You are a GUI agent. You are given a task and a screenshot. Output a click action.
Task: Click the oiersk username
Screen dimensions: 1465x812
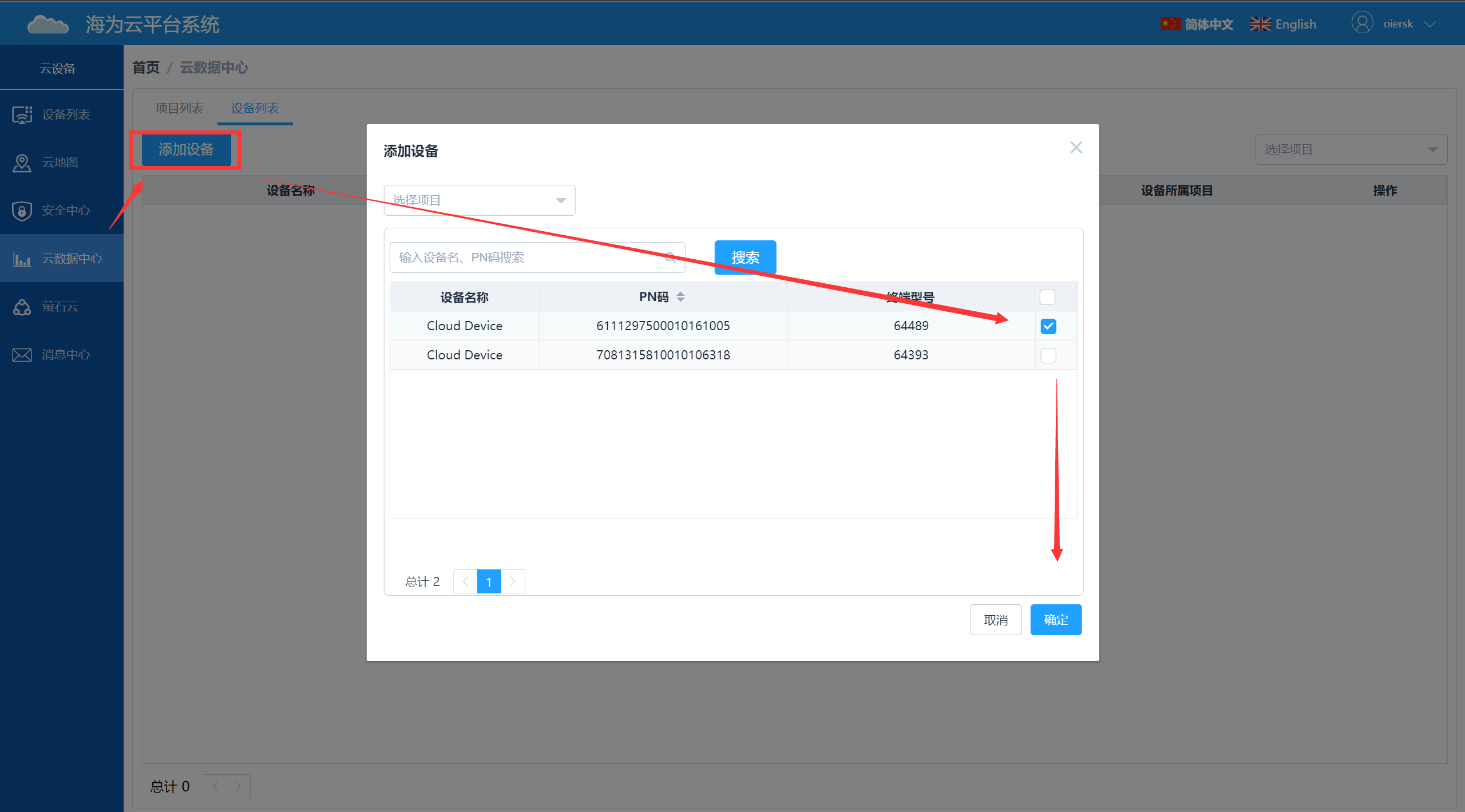(x=1397, y=24)
